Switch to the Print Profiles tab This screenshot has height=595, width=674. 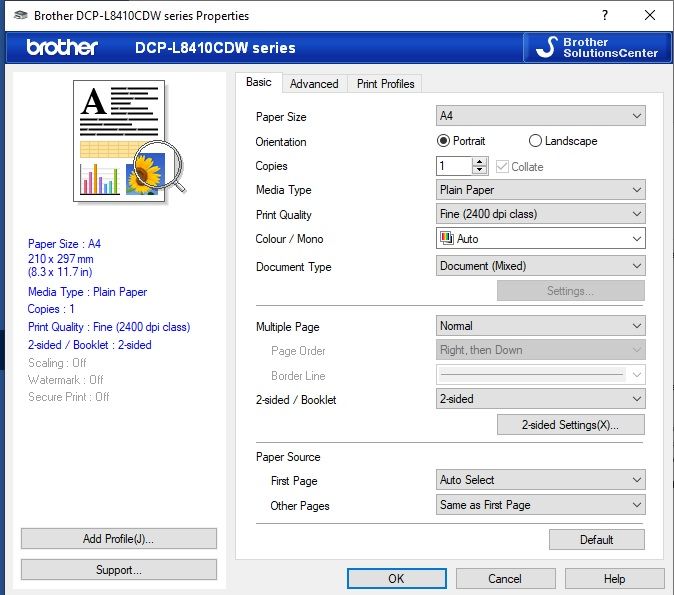(x=386, y=84)
